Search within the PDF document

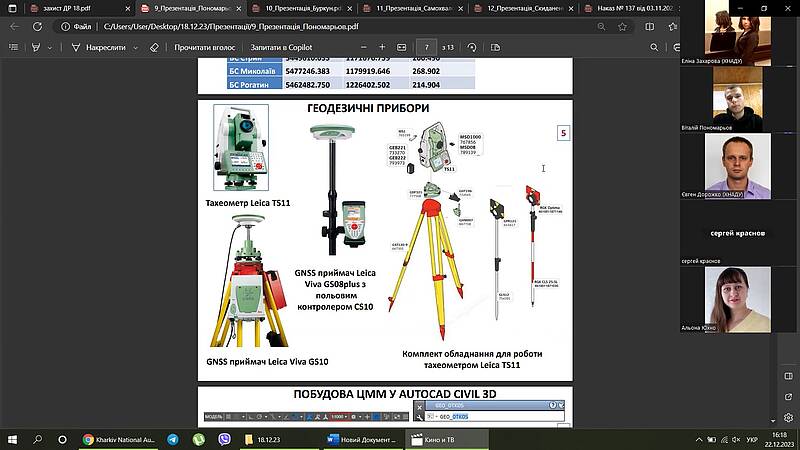(x=654, y=47)
